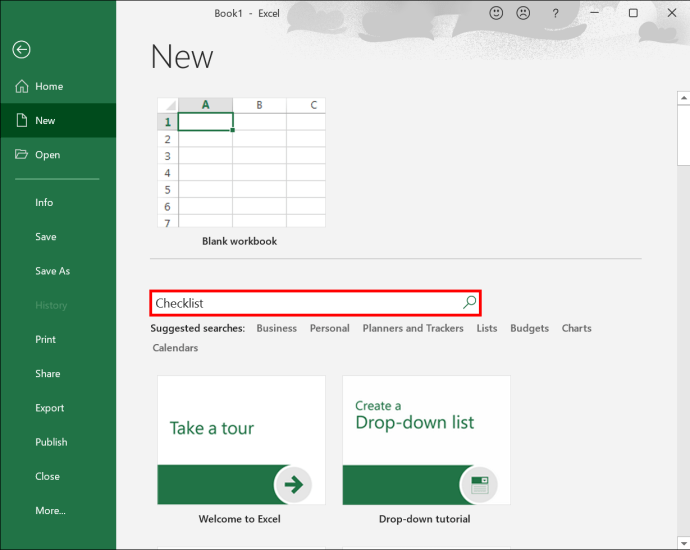Click the New document icon
The image size is (690, 550).
(x=22, y=120)
